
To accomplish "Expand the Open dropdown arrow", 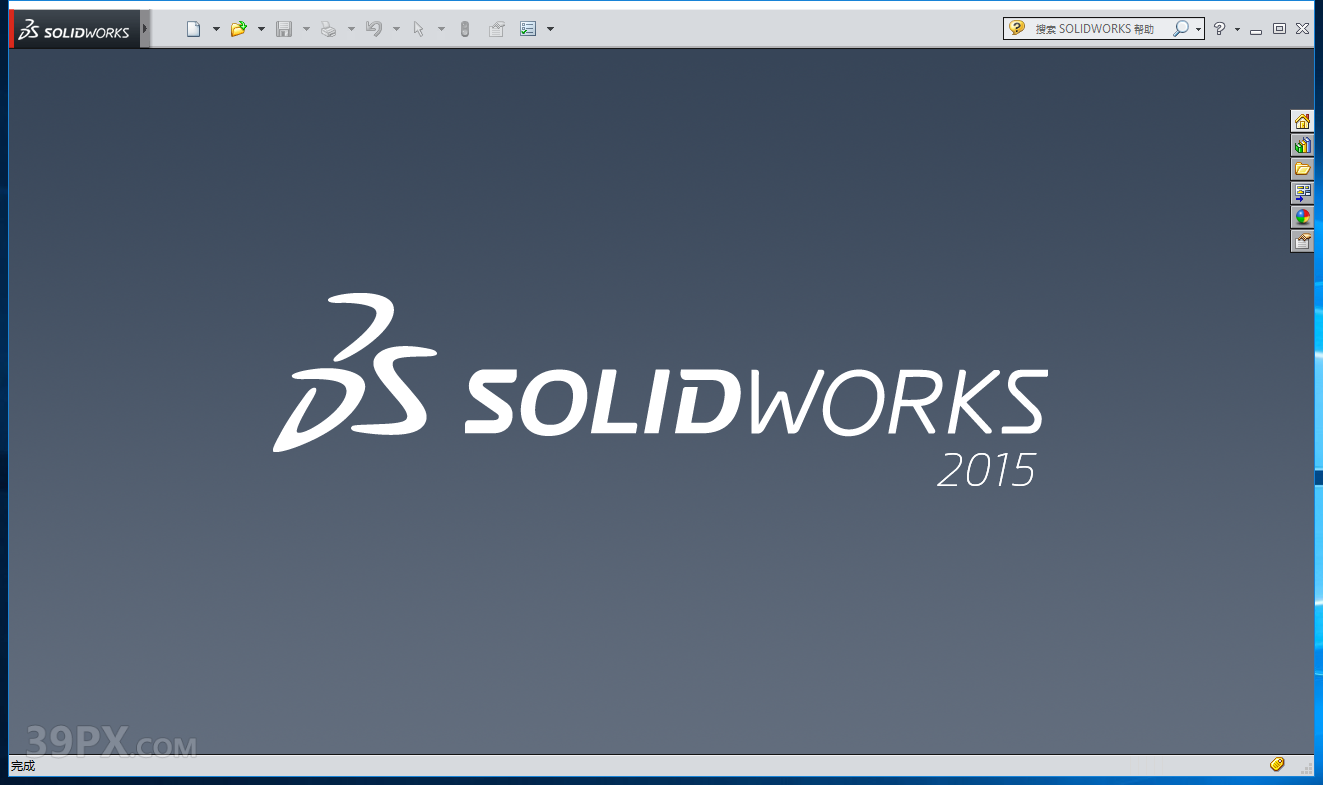I will (x=261, y=28).
